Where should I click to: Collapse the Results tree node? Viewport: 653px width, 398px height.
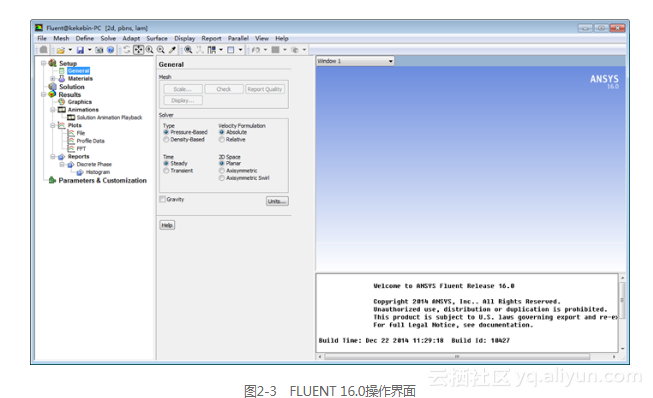pos(43,95)
